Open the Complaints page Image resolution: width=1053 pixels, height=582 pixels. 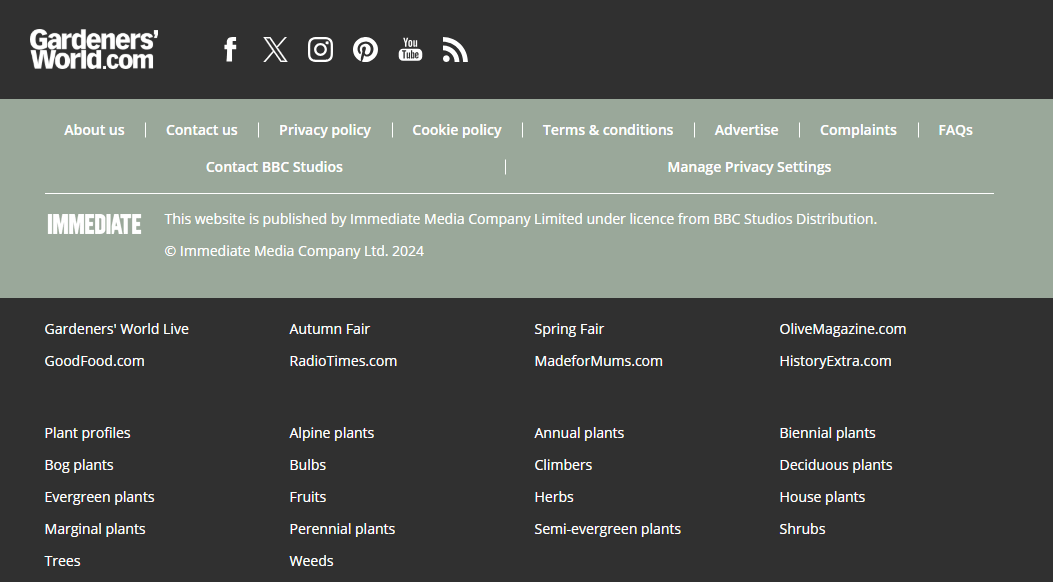858,129
